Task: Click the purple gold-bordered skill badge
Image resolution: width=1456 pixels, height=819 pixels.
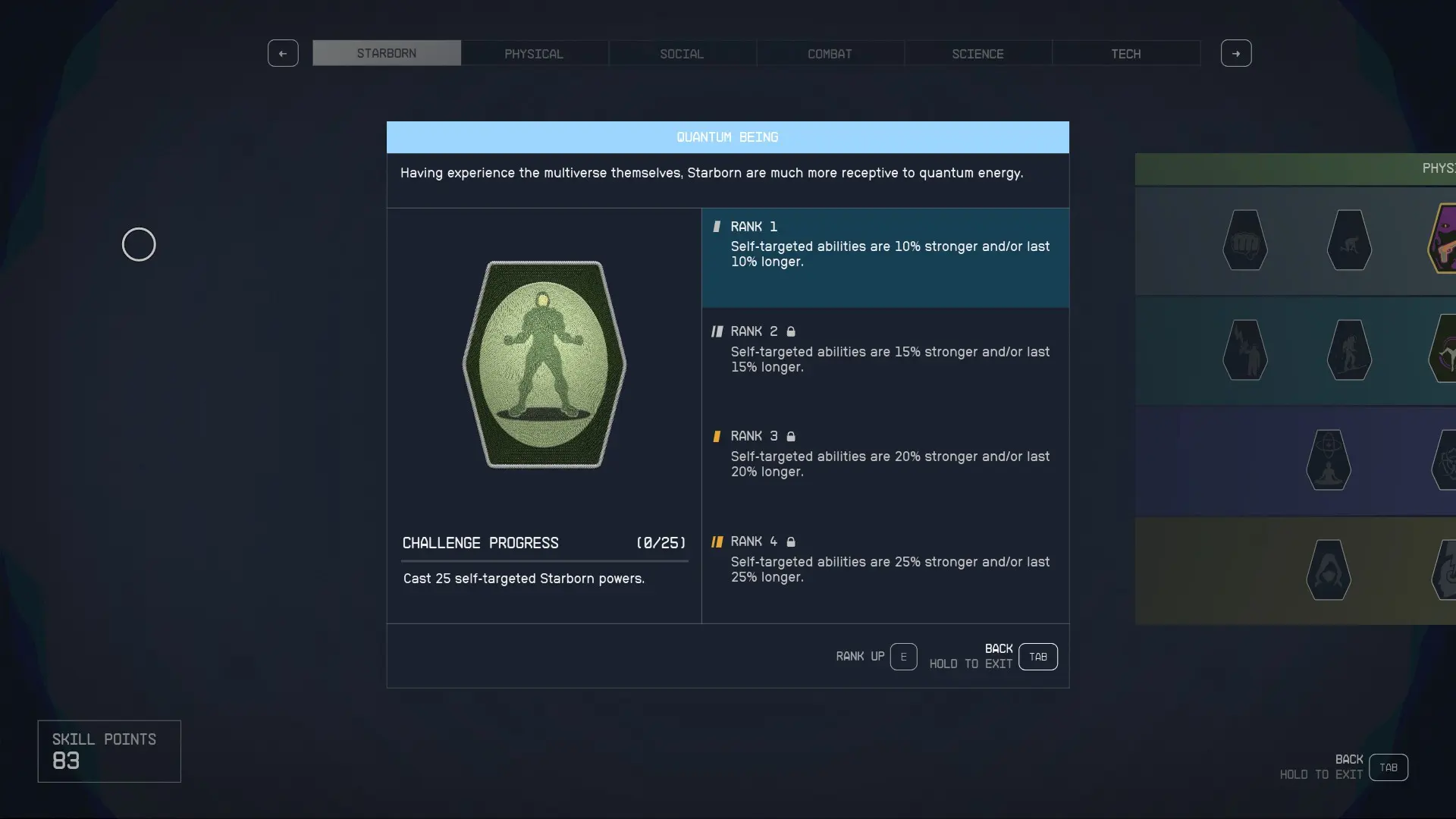Action: click(x=1443, y=239)
